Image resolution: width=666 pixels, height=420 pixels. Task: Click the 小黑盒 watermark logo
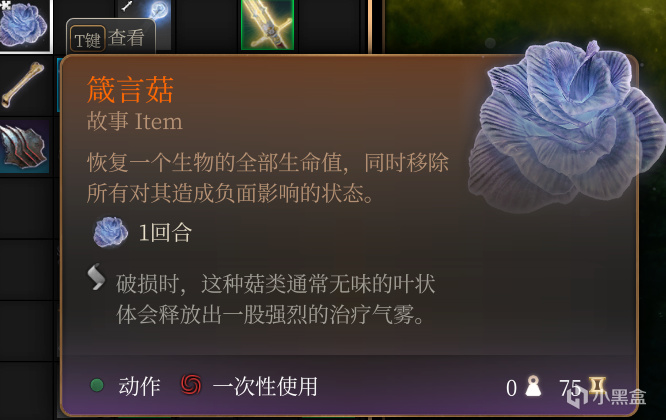607,397
